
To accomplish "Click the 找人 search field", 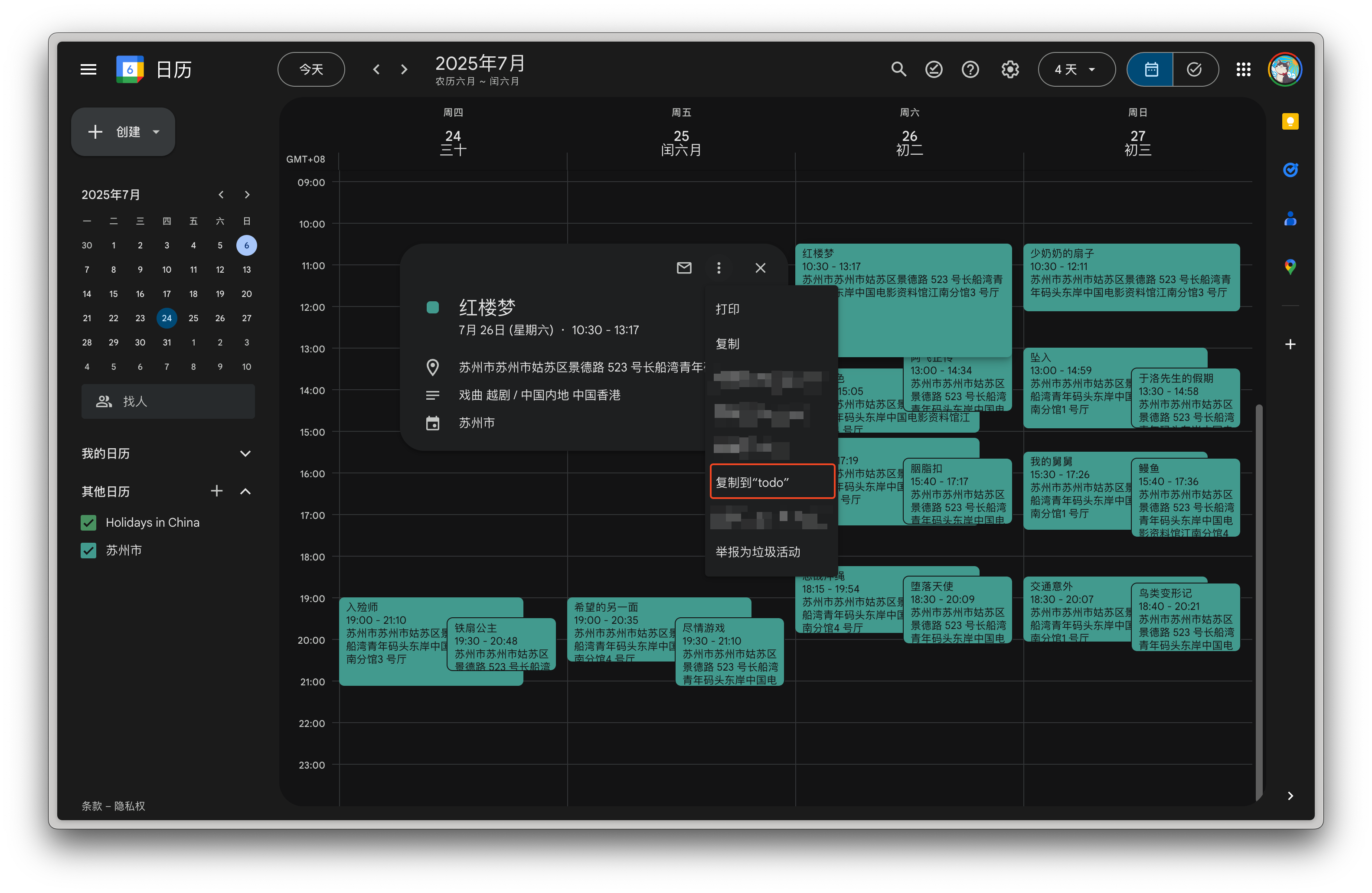I will point(168,401).
